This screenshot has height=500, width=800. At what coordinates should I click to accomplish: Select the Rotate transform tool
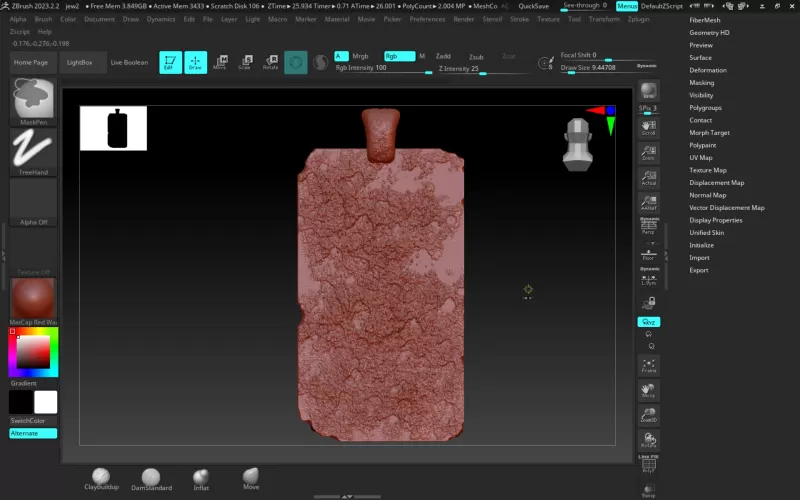click(270, 62)
